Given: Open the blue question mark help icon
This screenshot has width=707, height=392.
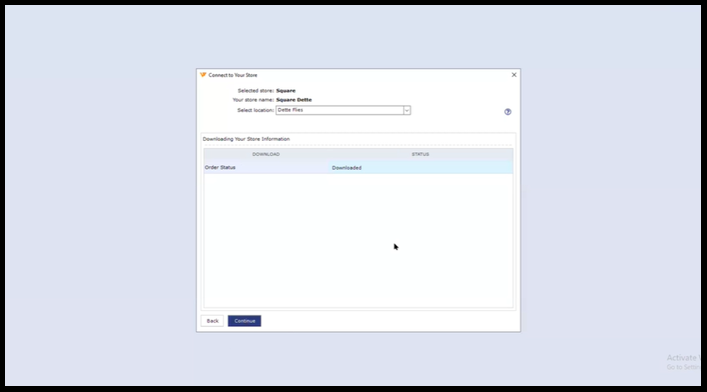Looking at the screenshot, I should coord(508,112).
